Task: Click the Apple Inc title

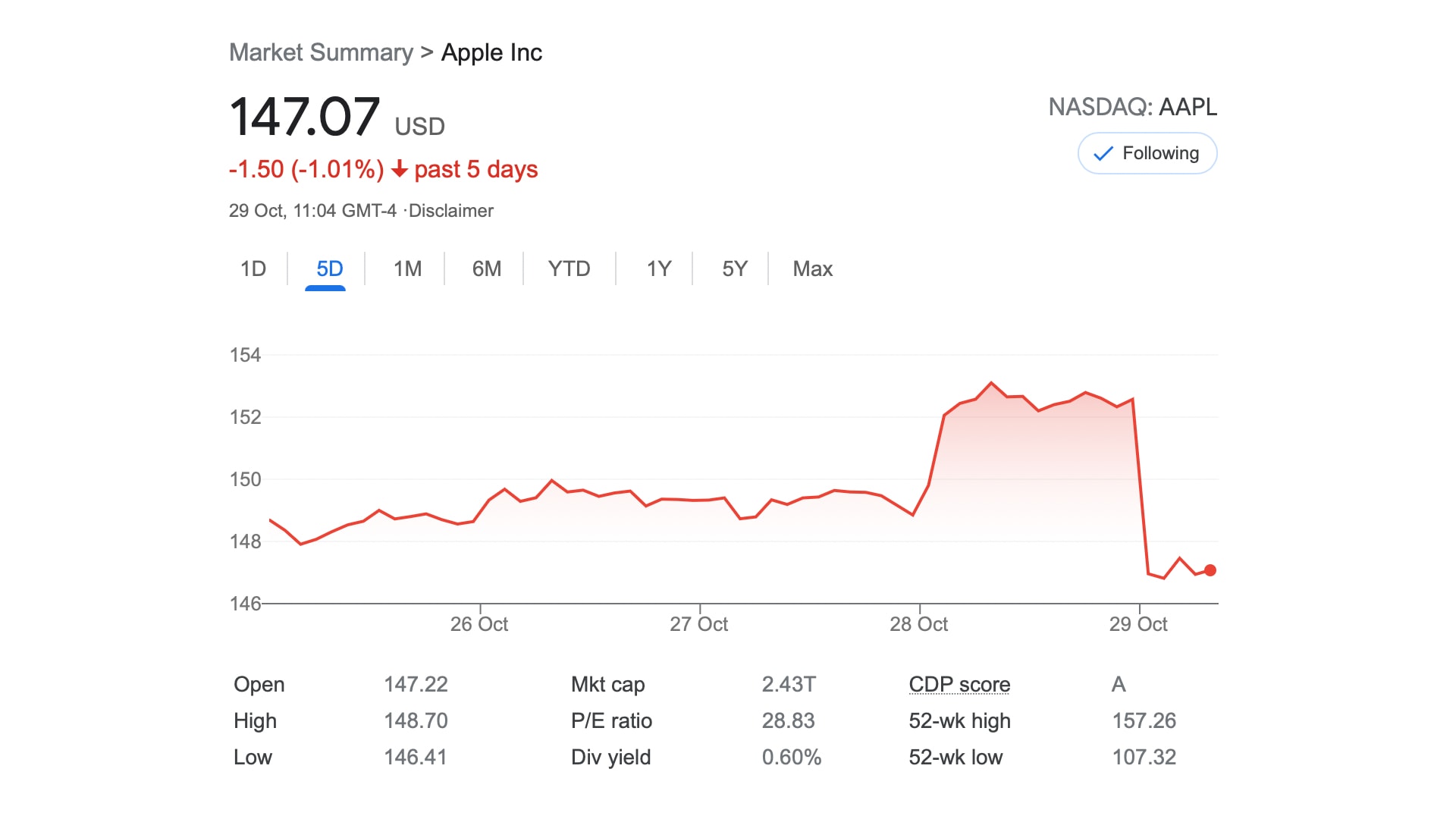Action: point(491,52)
